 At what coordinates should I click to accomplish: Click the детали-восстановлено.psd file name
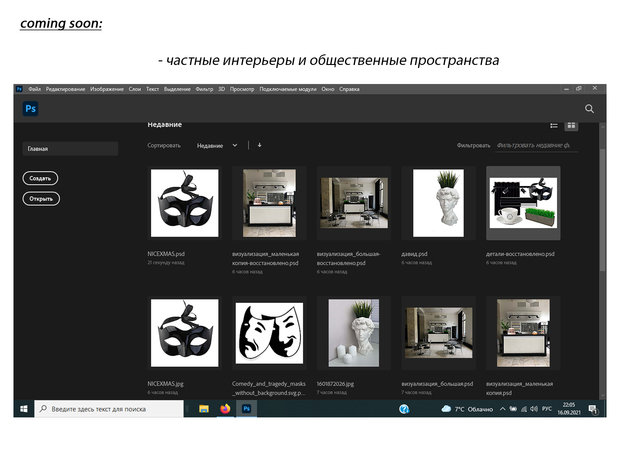(520, 254)
